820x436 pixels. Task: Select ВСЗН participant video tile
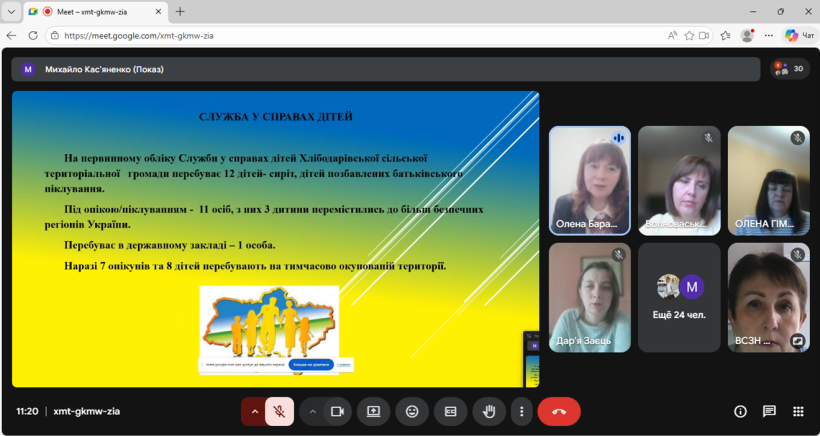pos(769,297)
